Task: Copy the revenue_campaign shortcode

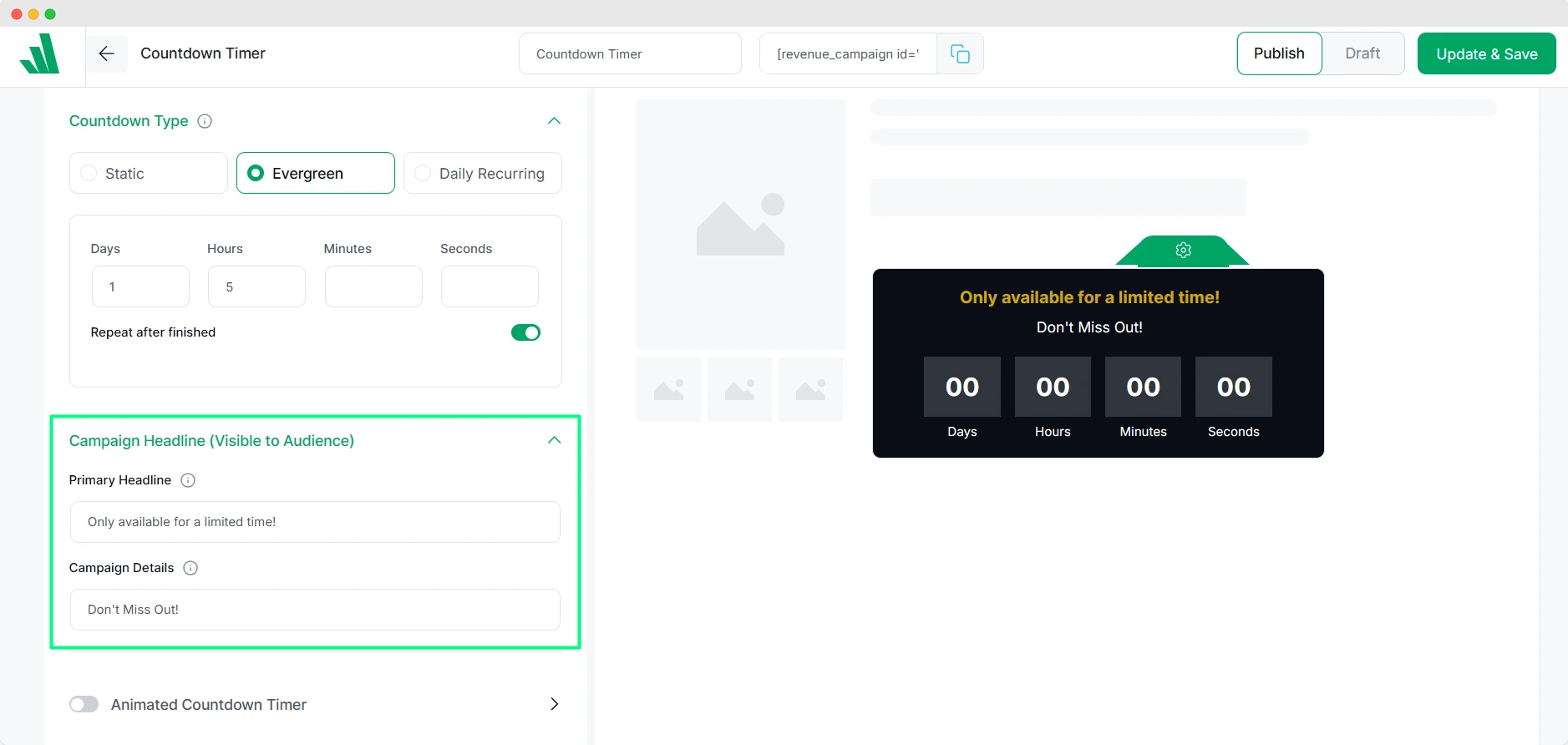Action: pyautogui.click(x=960, y=54)
